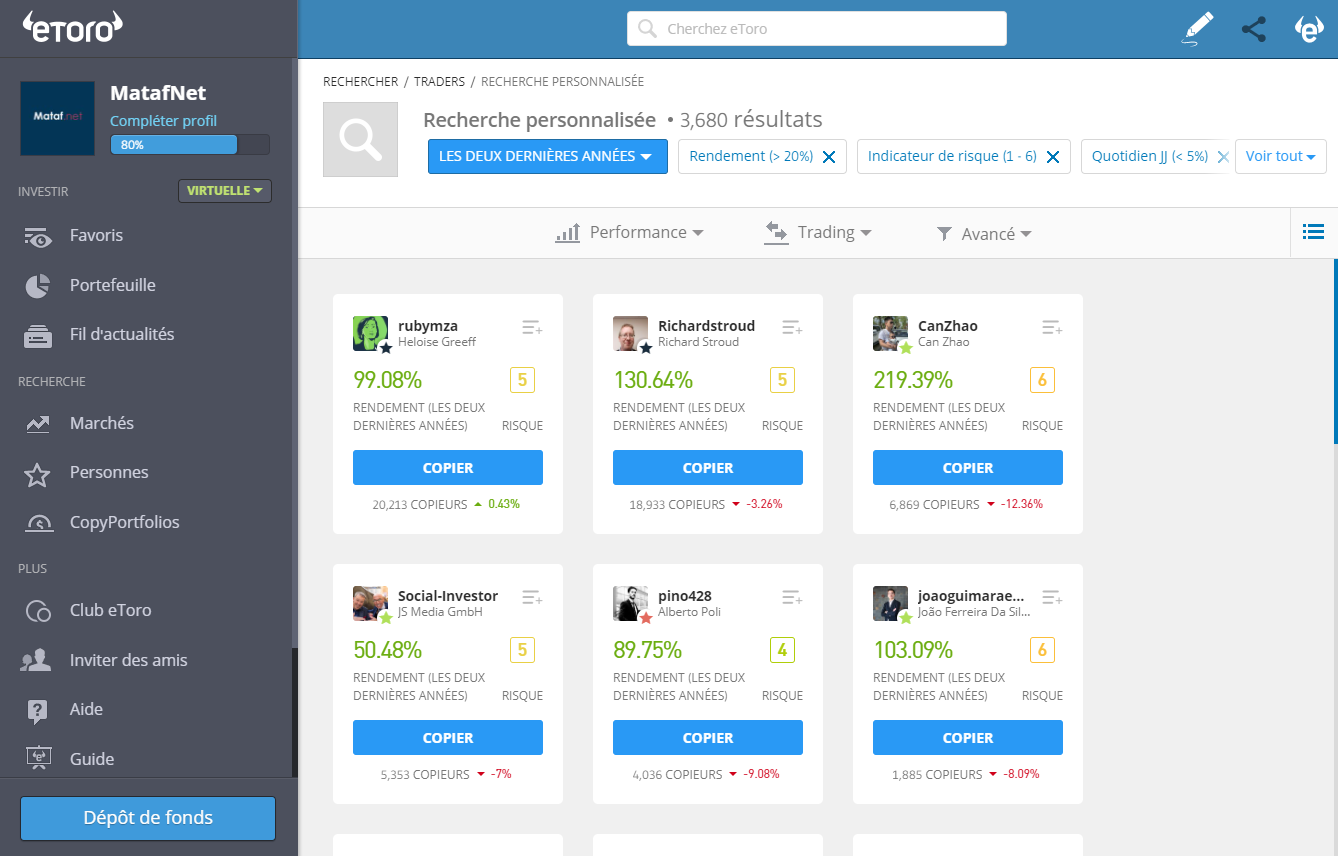1338x856 pixels.
Task: Expand Voir tout filters dropdown
Action: pos(1281,156)
